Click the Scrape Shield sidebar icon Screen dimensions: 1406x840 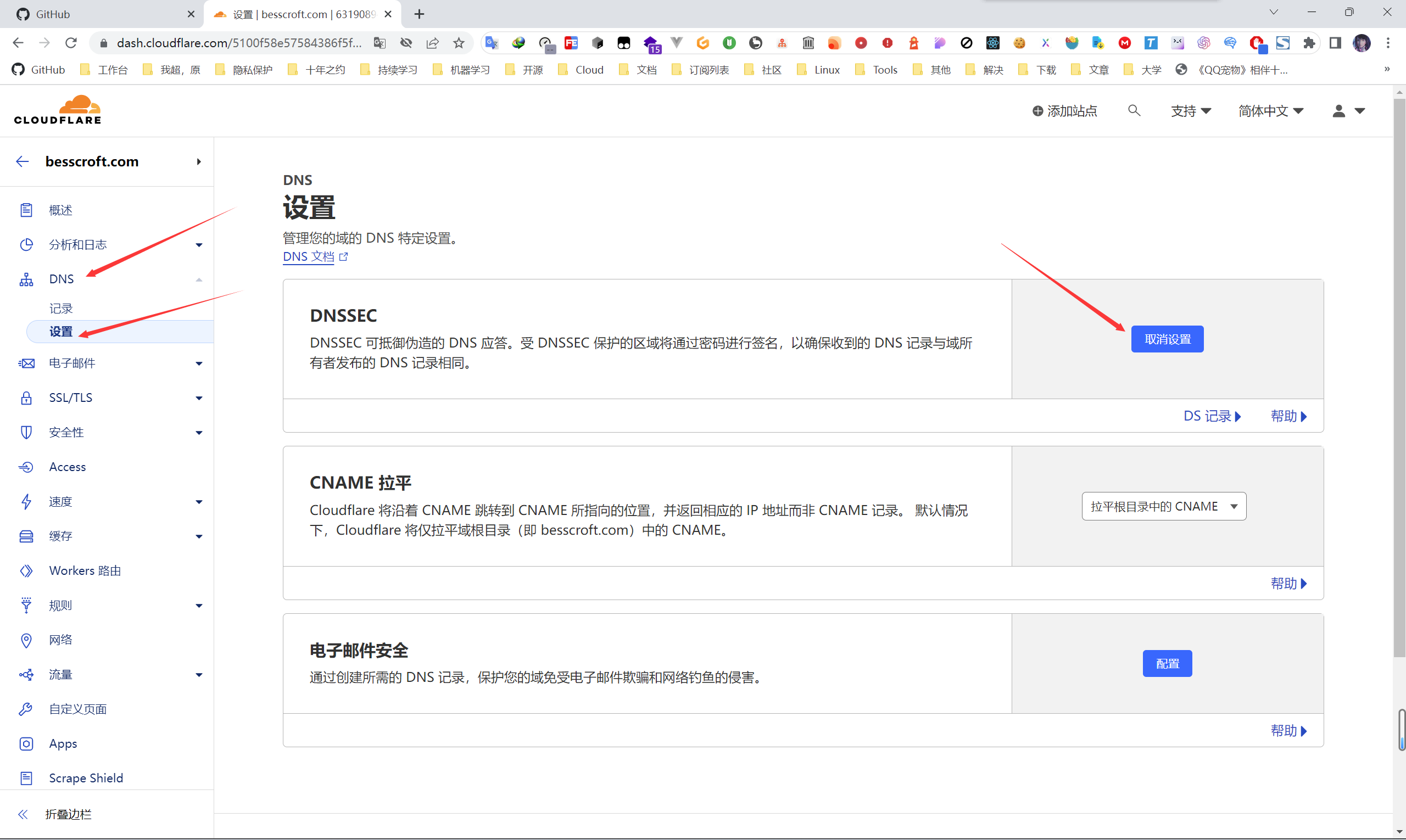coord(26,779)
